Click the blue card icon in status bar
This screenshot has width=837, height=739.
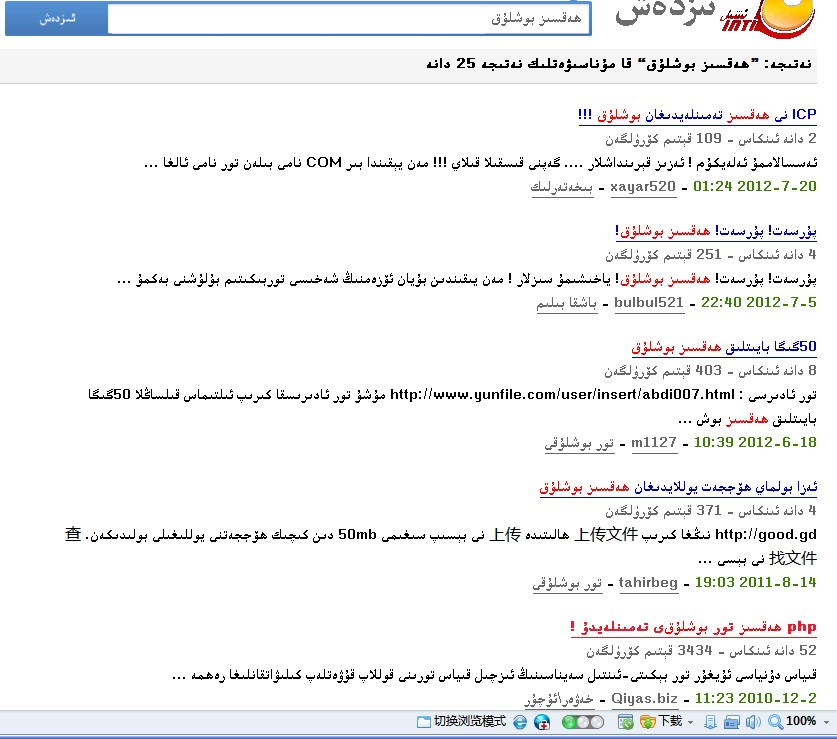pos(732,722)
